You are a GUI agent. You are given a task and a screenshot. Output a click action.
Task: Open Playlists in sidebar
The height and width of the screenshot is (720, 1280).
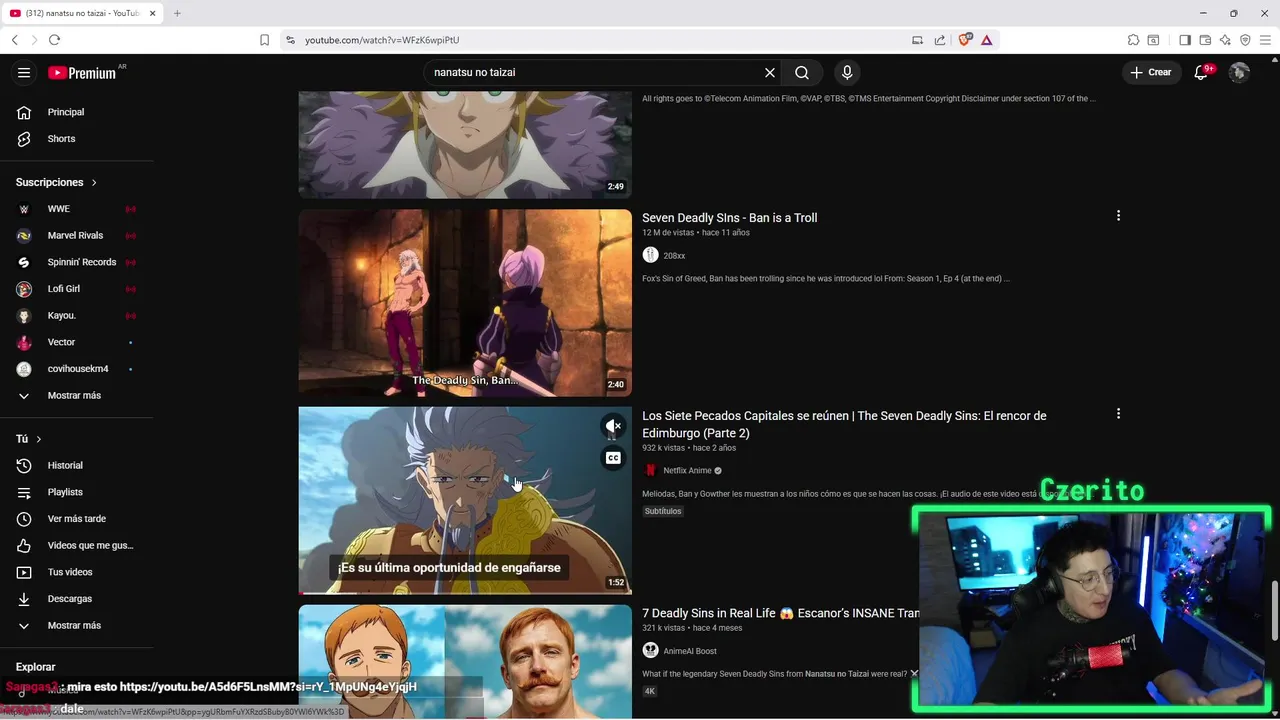[76, 492]
